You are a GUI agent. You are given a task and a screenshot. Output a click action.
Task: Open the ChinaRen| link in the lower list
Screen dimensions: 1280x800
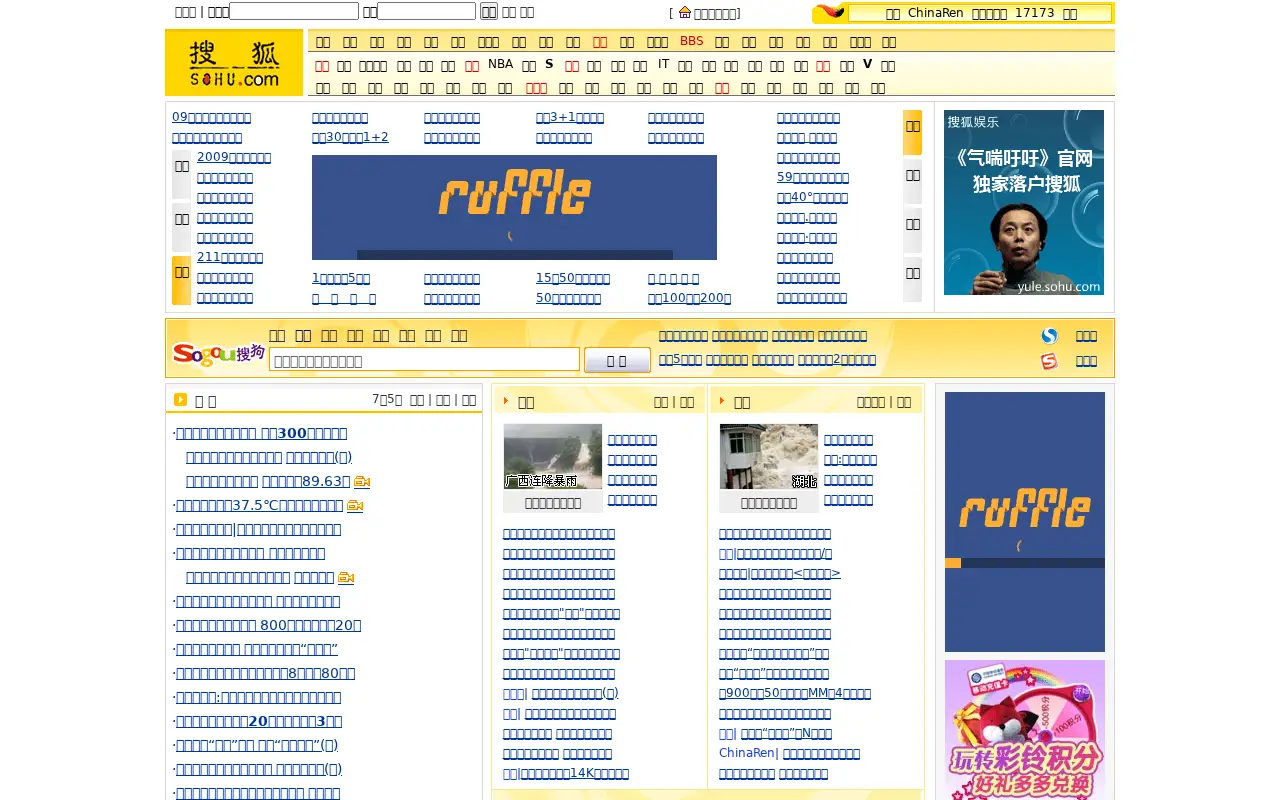[748, 754]
